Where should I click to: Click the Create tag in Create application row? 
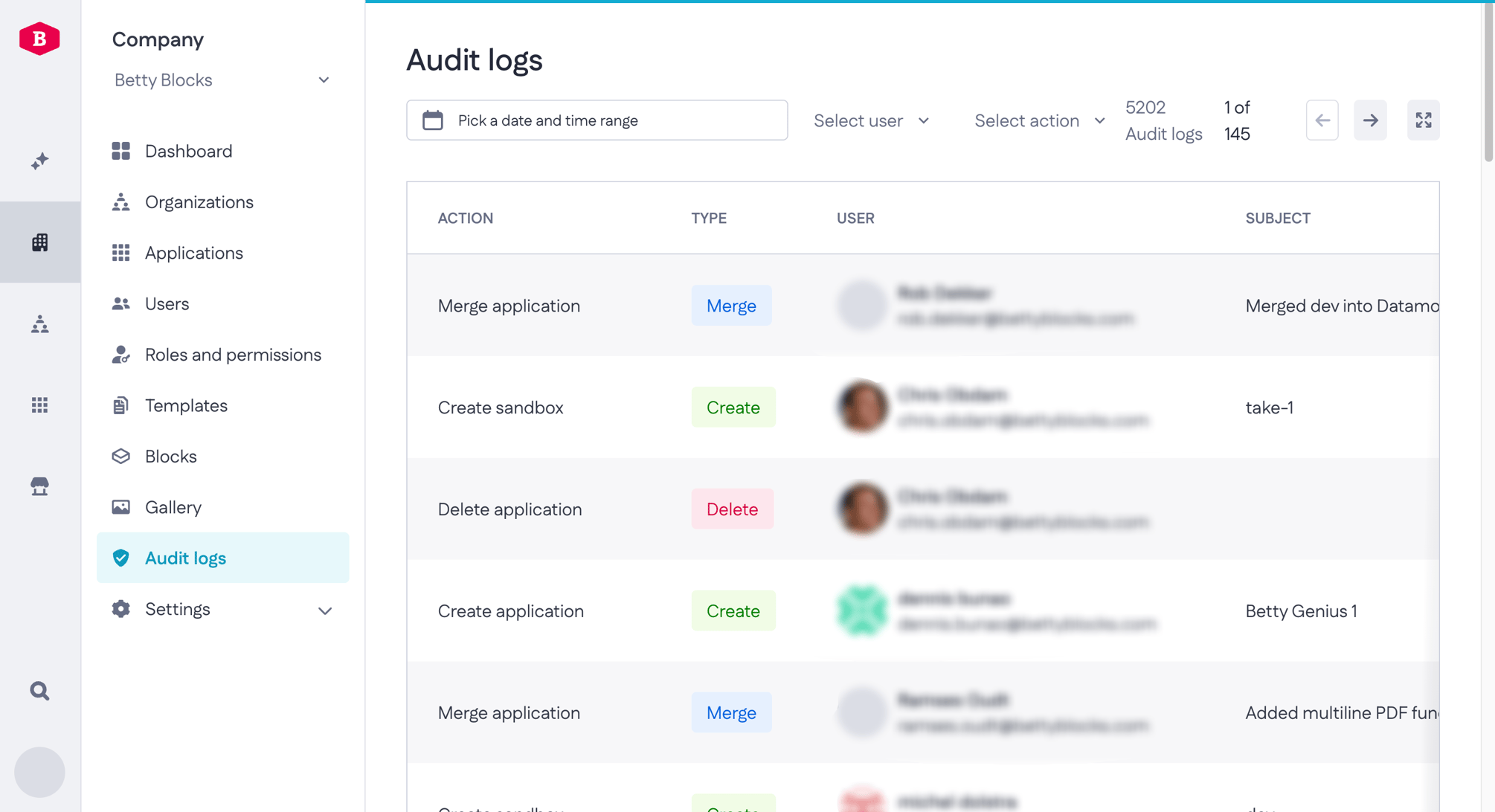[x=733, y=611]
